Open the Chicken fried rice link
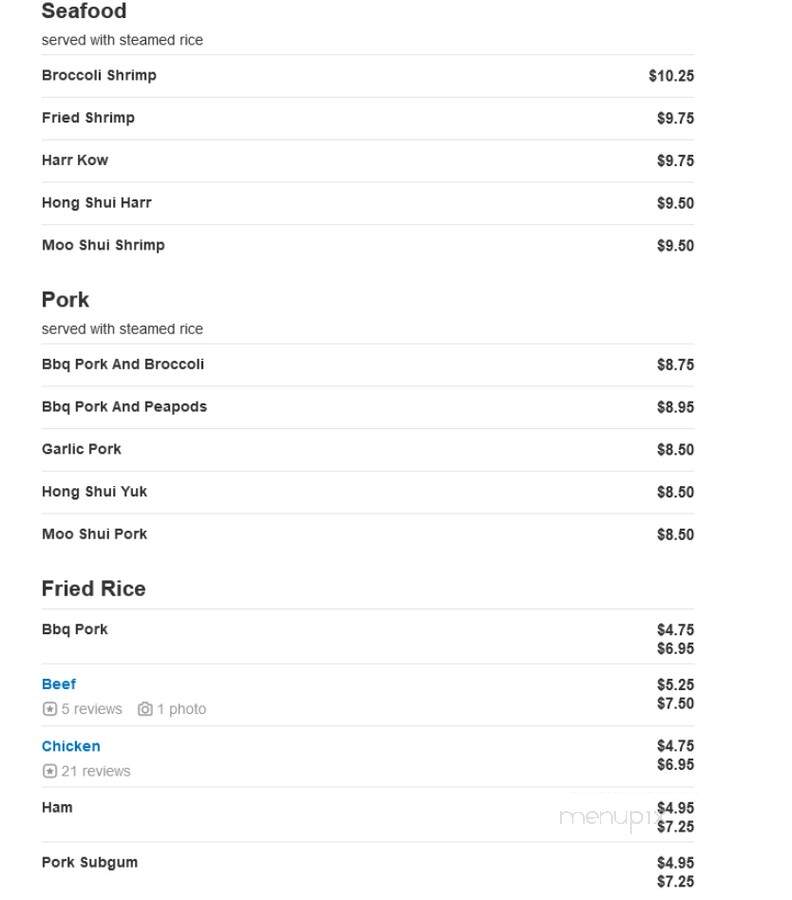This screenshot has height=900, width=792. (71, 746)
